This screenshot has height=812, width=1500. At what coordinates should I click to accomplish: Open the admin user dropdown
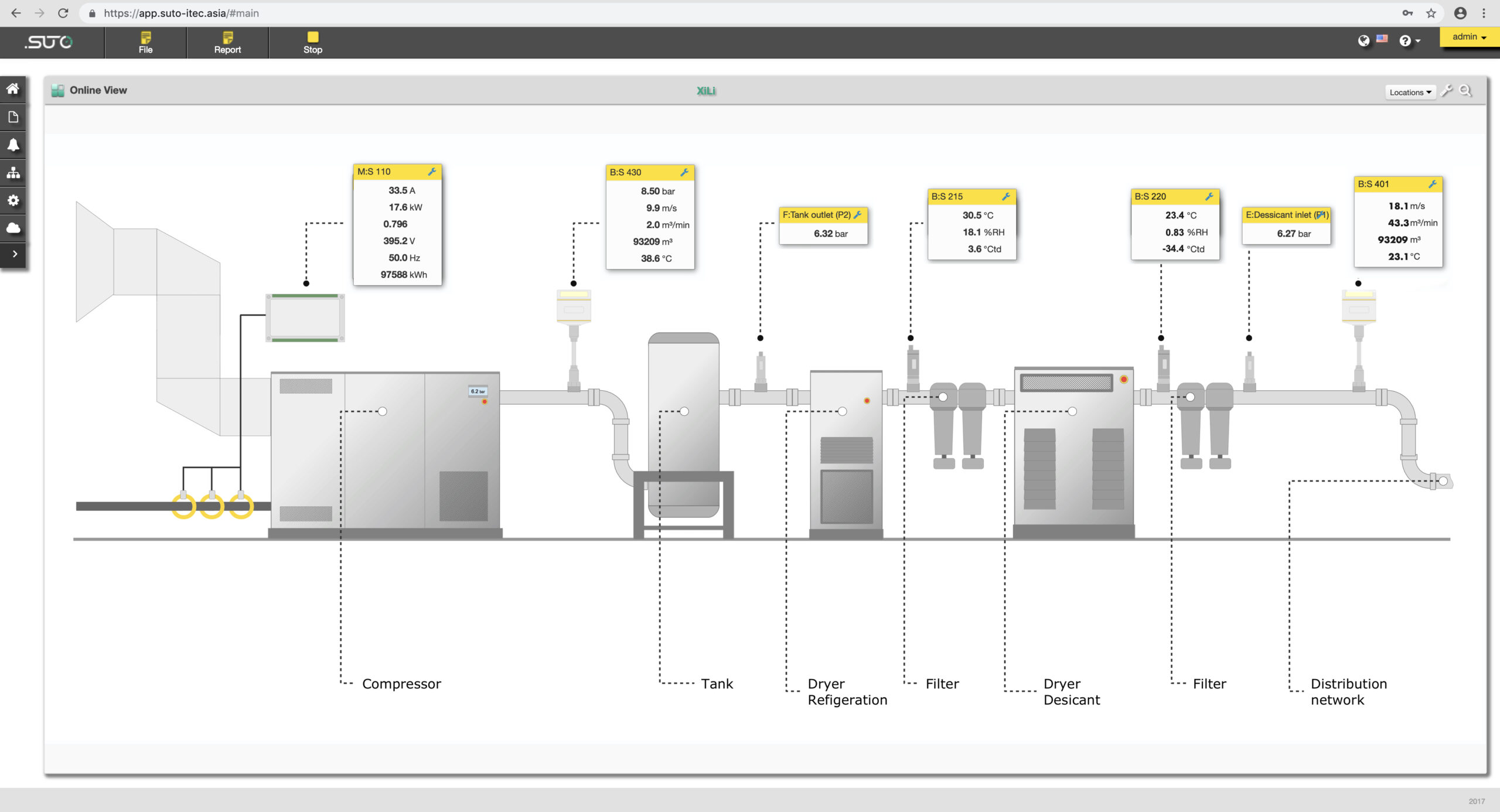pos(1469,37)
